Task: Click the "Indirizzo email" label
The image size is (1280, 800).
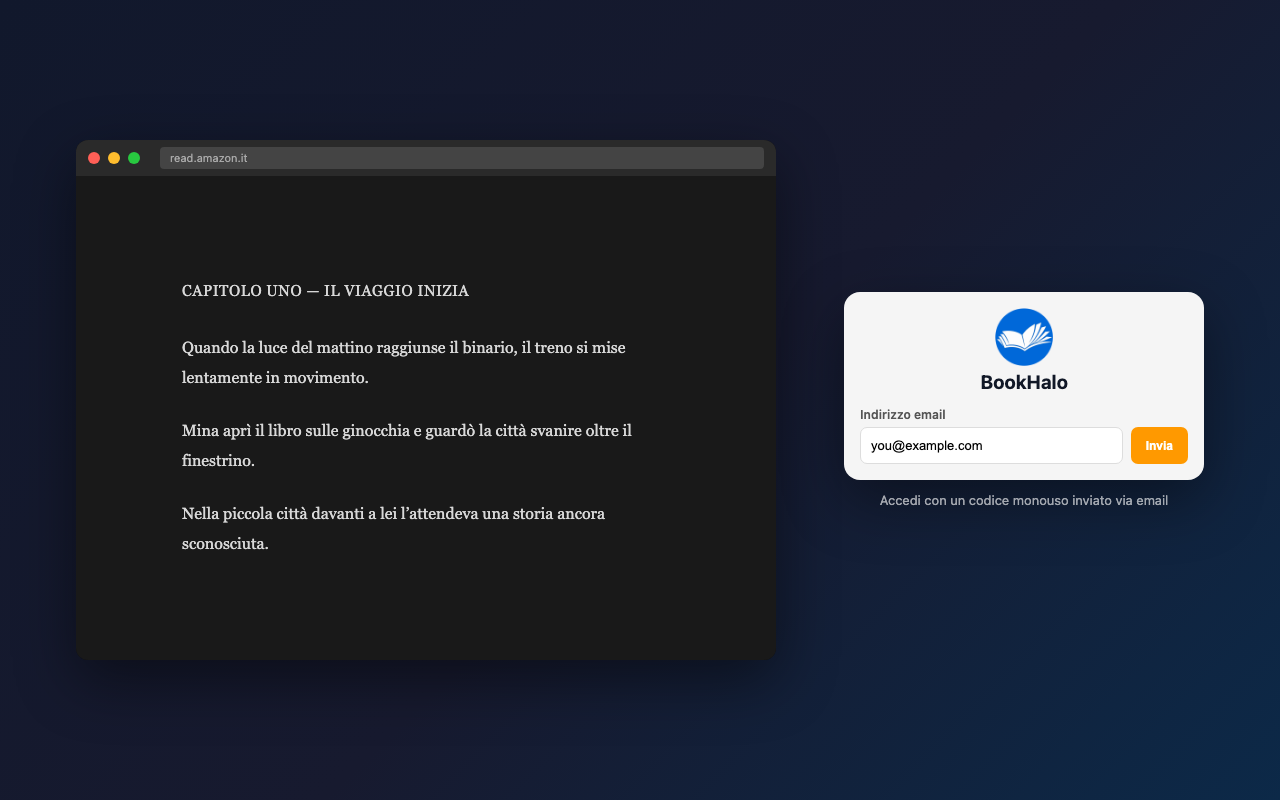Action: pos(903,415)
